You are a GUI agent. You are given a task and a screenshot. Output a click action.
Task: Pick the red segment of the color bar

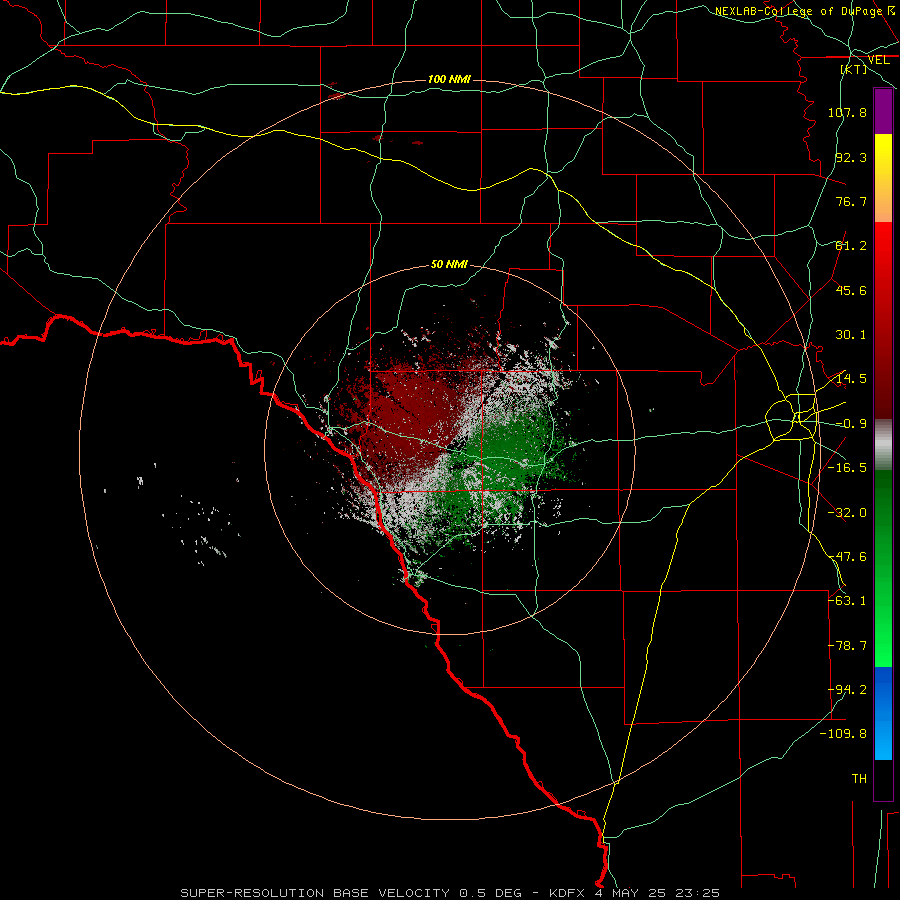(883, 320)
